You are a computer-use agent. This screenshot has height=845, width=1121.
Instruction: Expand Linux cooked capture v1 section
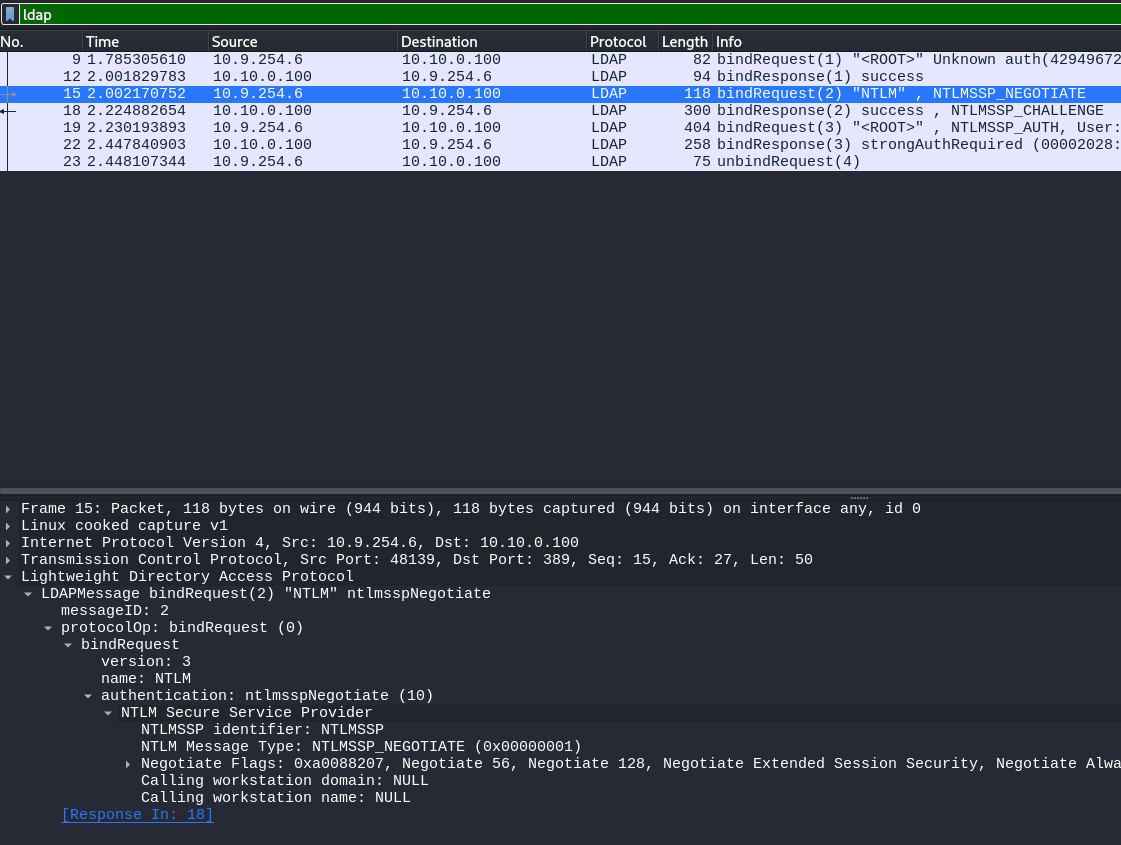pyautogui.click(x=9, y=526)
